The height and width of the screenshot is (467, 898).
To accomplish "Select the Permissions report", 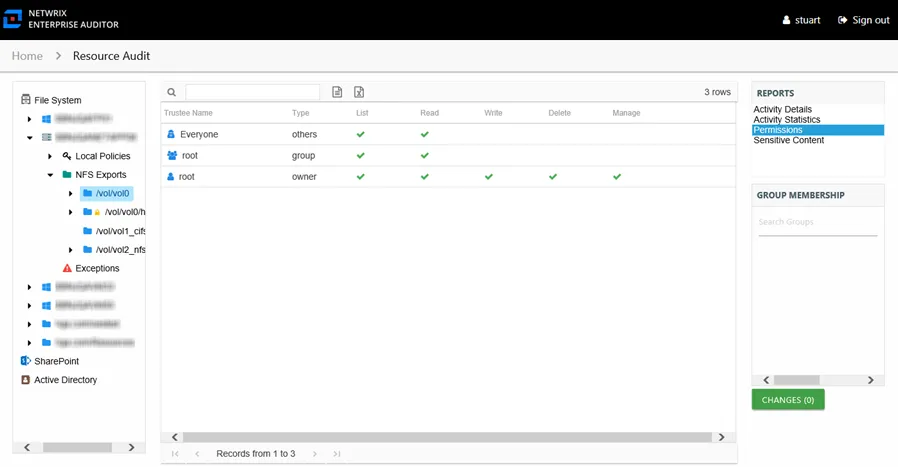I will pyautogui.click(x=818, y=130).
